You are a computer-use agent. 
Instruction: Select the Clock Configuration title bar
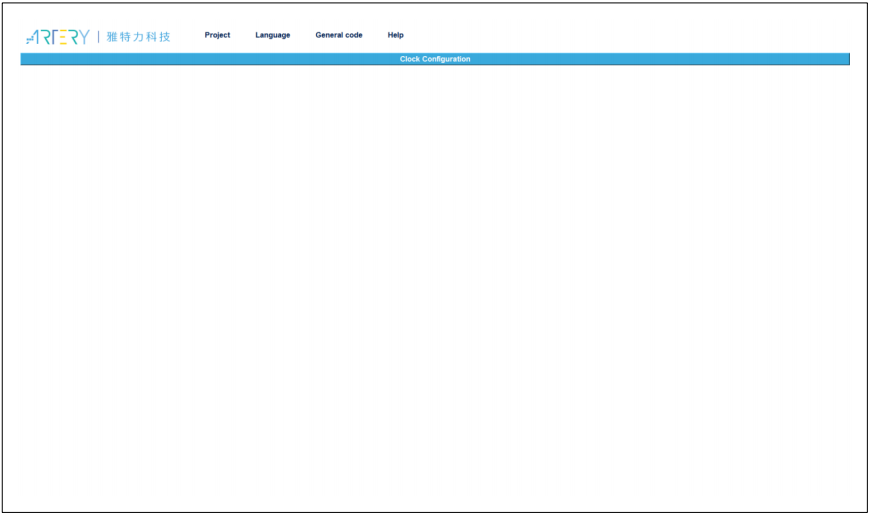[x=434, y=59]
